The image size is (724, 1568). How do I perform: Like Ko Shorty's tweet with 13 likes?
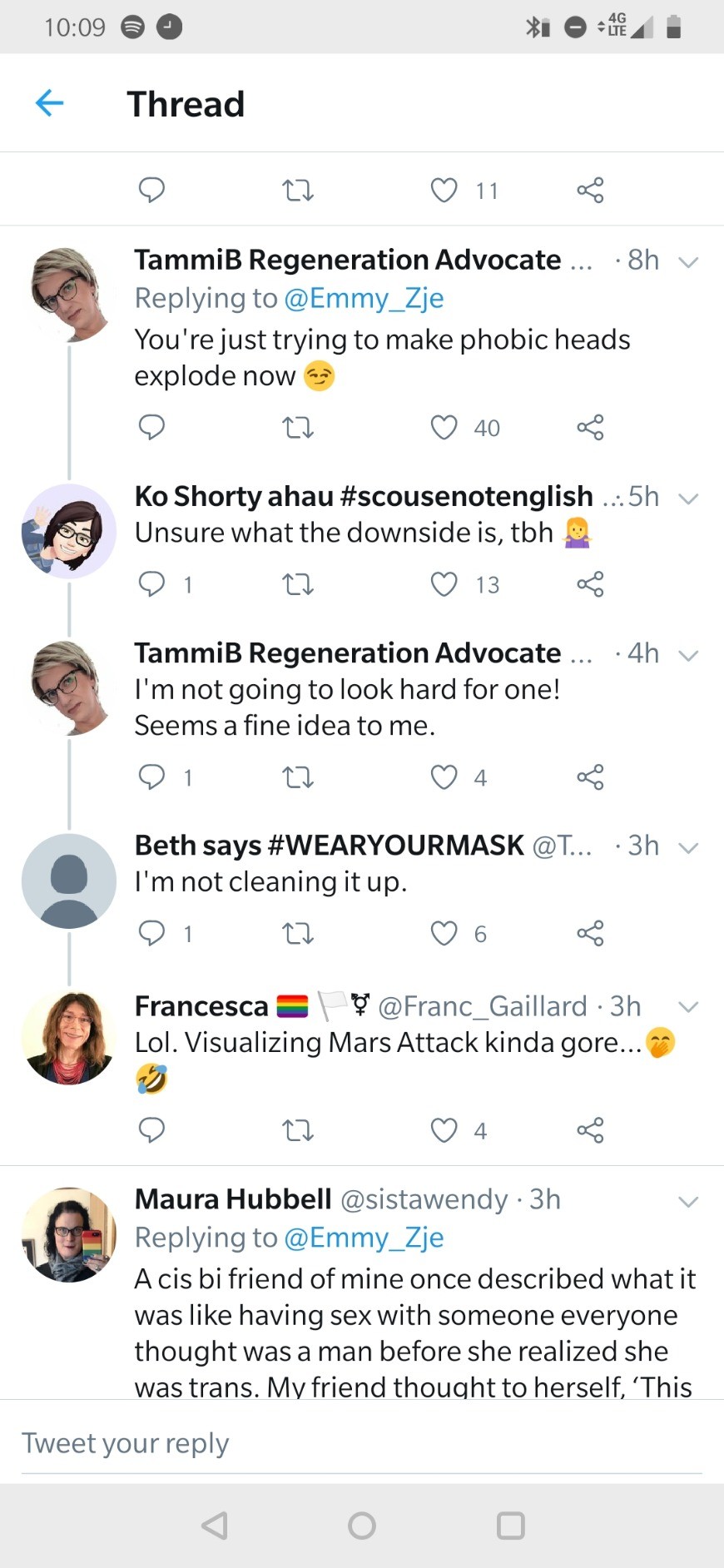(x=444, y=584)
